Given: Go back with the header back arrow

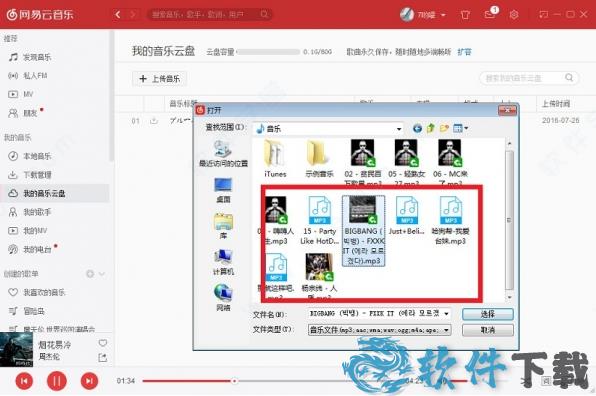Looking at the screenshot, I should pyautogui.click(x=118, y=14).
